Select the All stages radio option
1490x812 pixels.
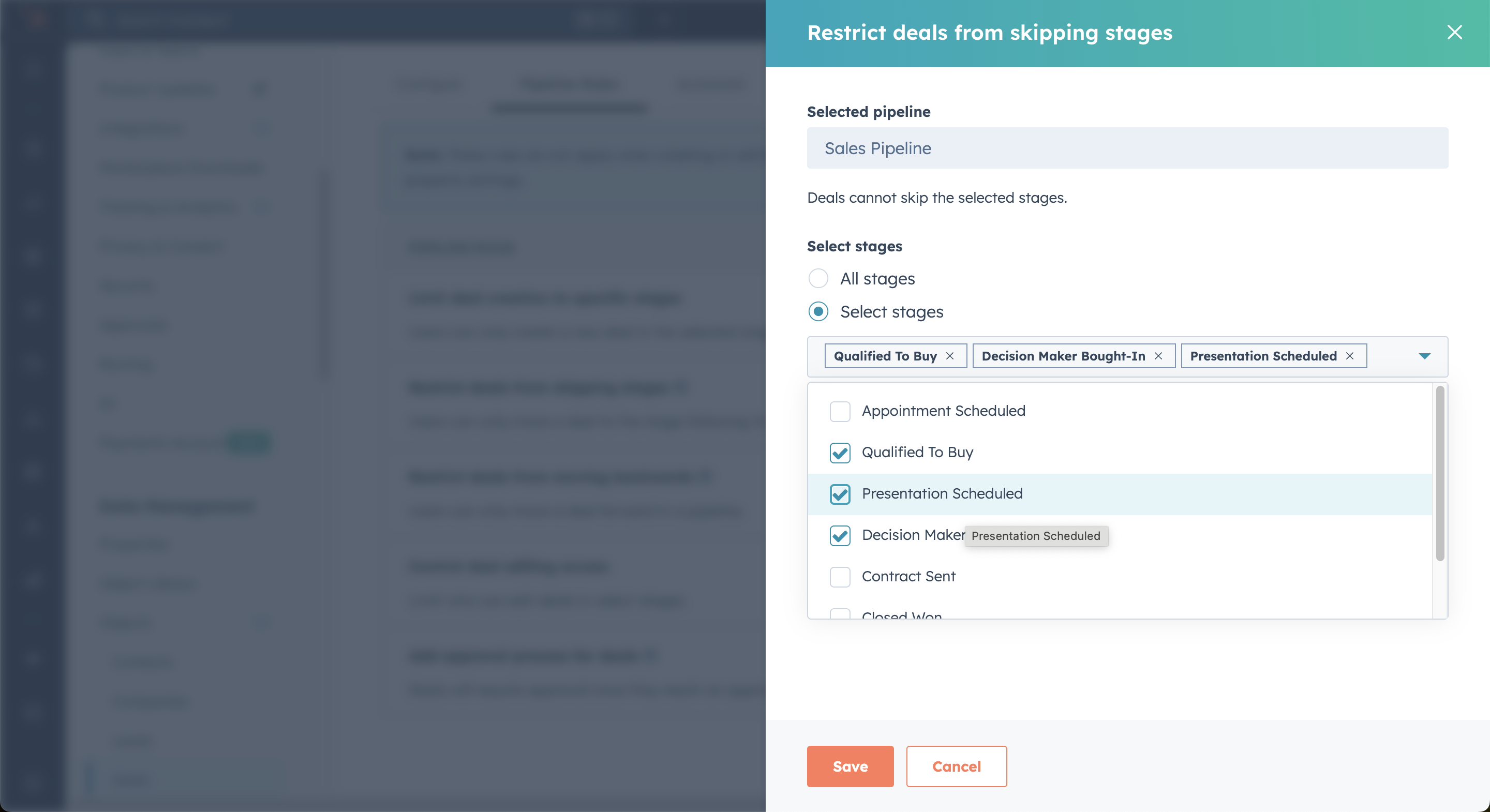[818, 279]
